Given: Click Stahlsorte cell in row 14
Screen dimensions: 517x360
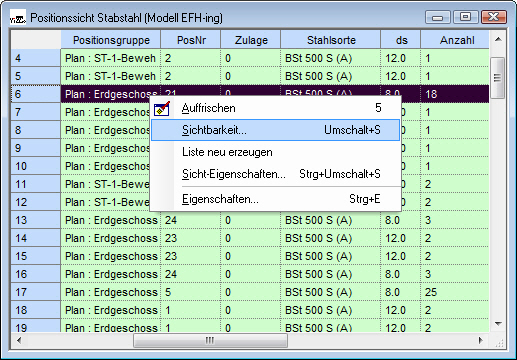Looking at the screenshot, I should (x=331, y=238).
